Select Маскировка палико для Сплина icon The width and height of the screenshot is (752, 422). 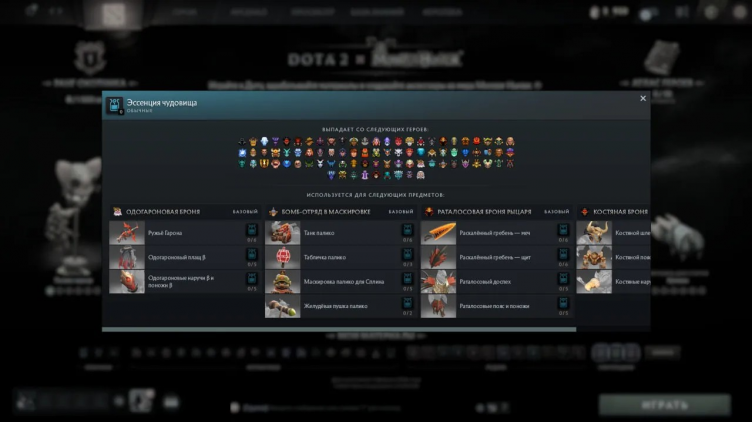click(x=283, y=282)
